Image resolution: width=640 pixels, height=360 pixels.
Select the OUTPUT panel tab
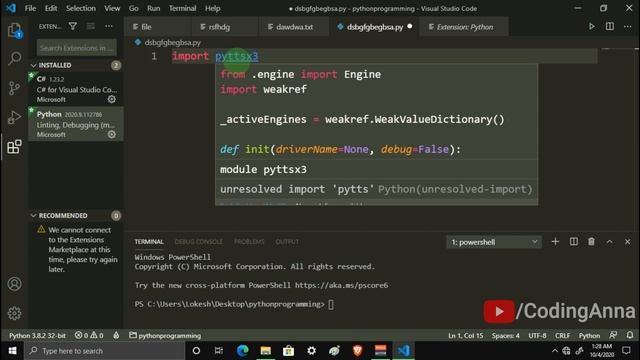pyautogui.click(x=287, y=242)
